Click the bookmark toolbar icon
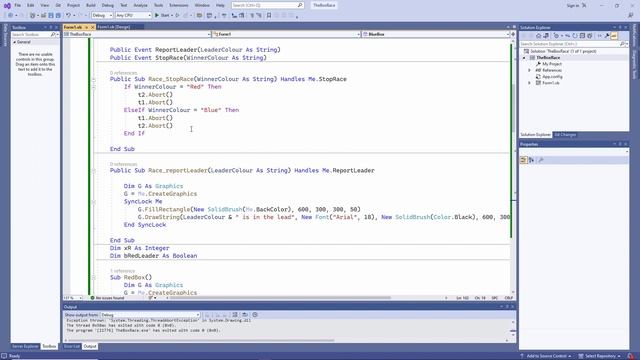Viewport: 640px width, 360px height. (x=269, y=16)
